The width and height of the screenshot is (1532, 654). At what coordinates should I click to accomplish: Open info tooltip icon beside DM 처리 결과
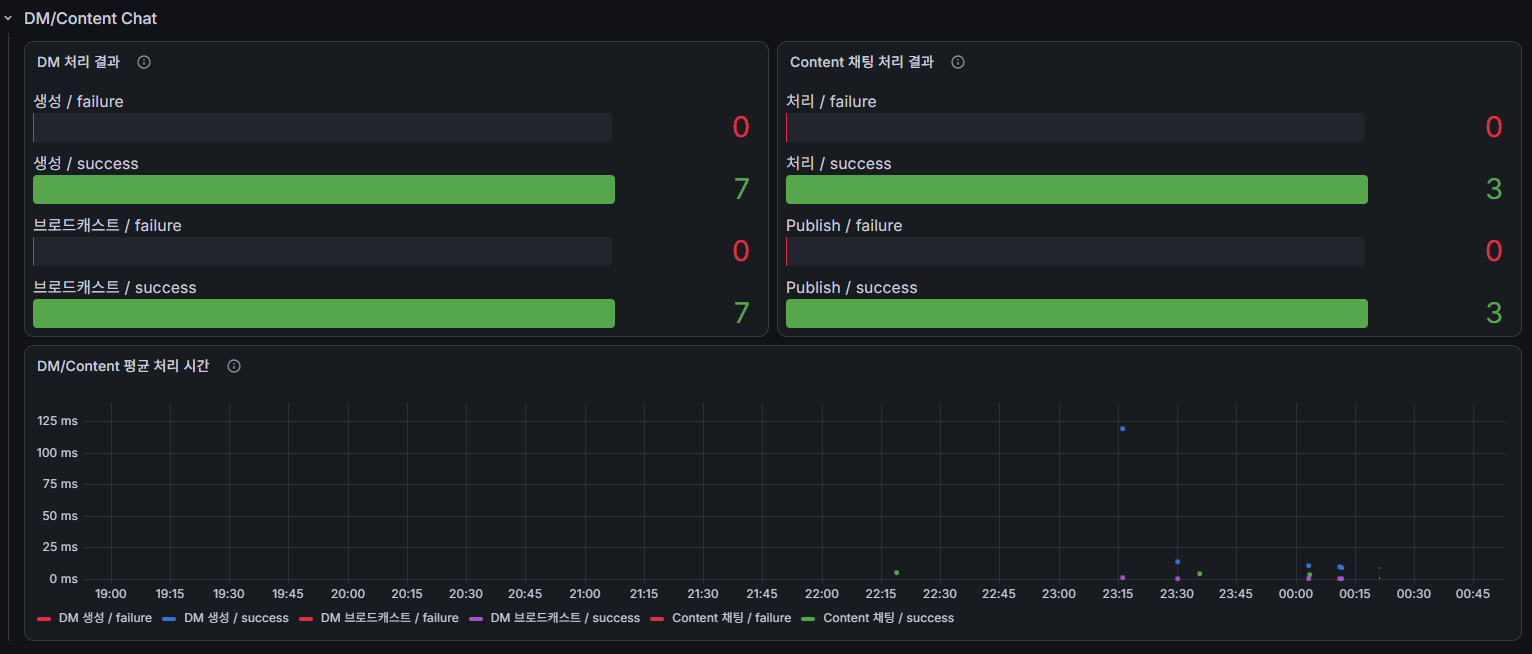[144, 62]
